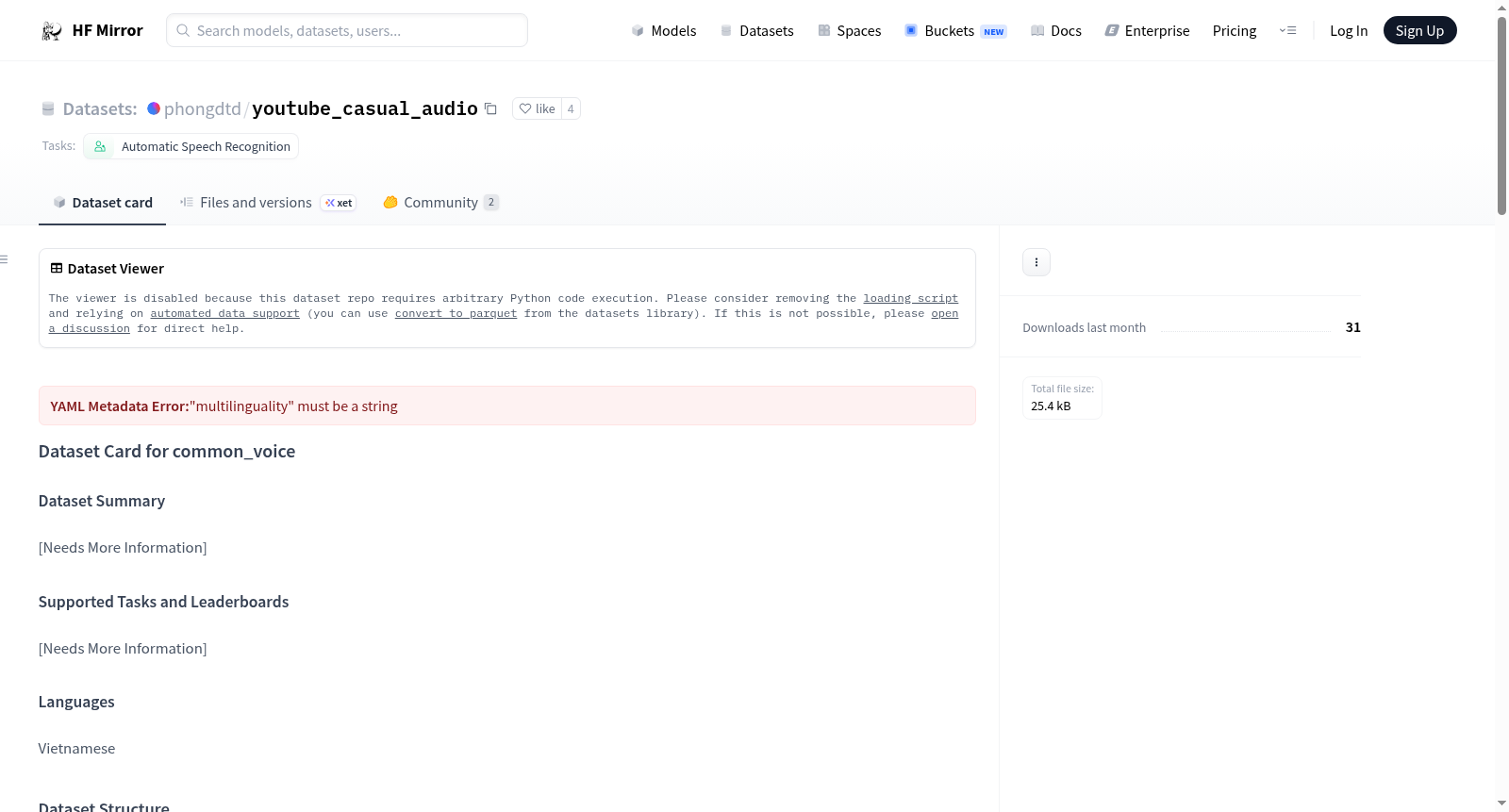Open the Automatic Speech Recognition task tag

tap(191, 146)
